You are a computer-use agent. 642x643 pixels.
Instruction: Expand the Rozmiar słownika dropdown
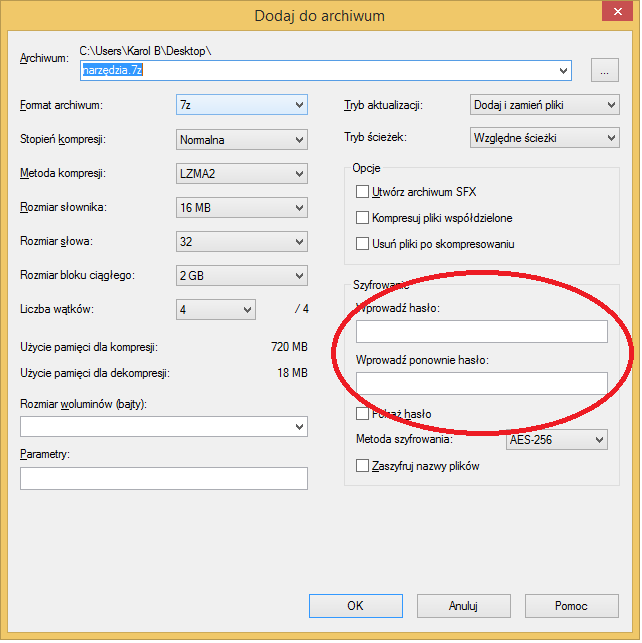click(242, 208)
